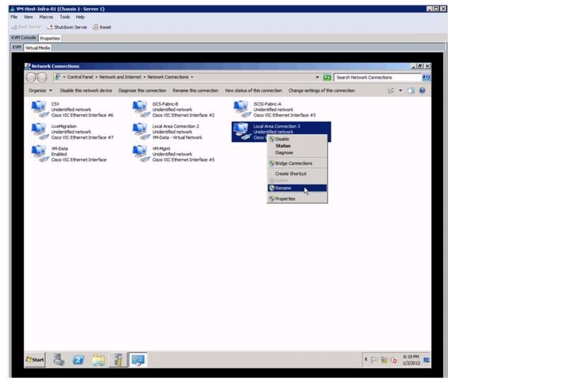The image size is (576, 384).
Task: Select the VM-Mgmt adapter icon
Action: 141,154
